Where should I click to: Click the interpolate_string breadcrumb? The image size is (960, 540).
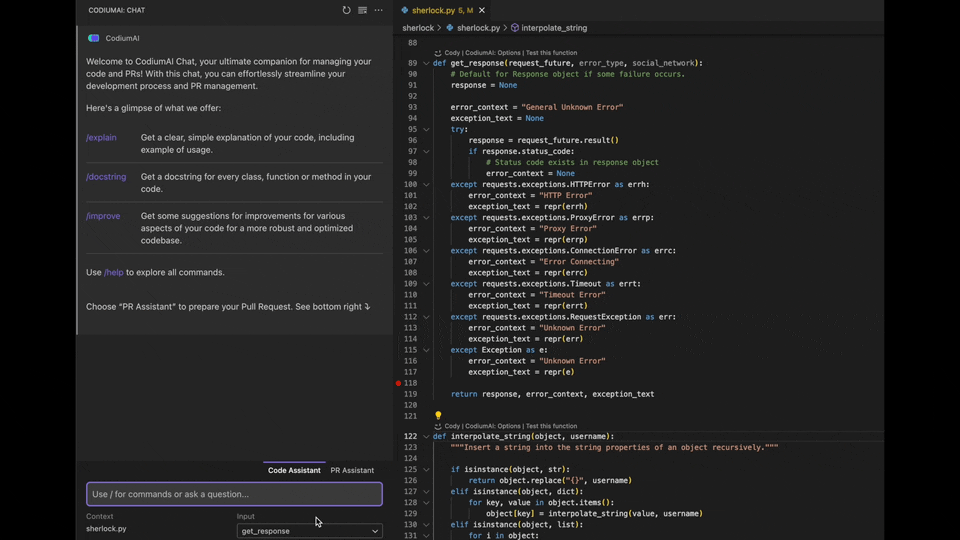coord(554,28)
